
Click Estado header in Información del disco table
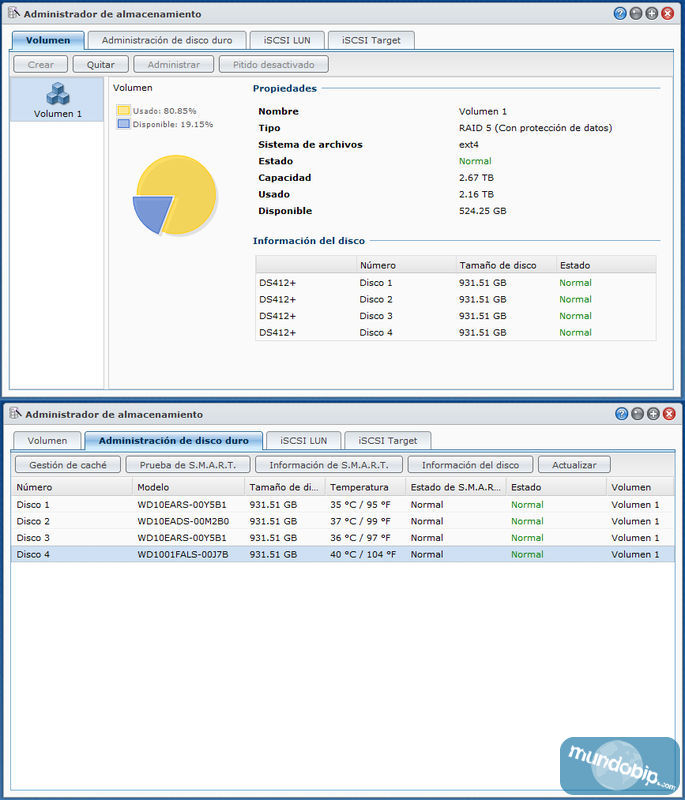click(x=605, y=265)
